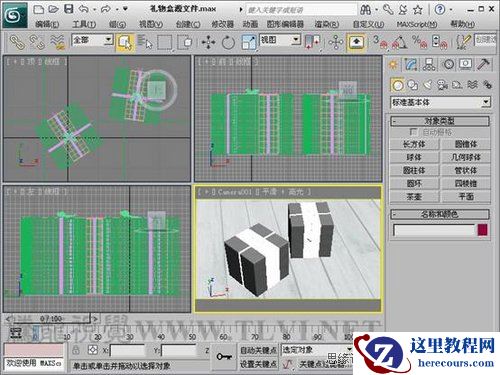The height and width of the screenshot is (375, 500).
Task: Select the Select and Rotate circular tool
Action: point(228,43)
